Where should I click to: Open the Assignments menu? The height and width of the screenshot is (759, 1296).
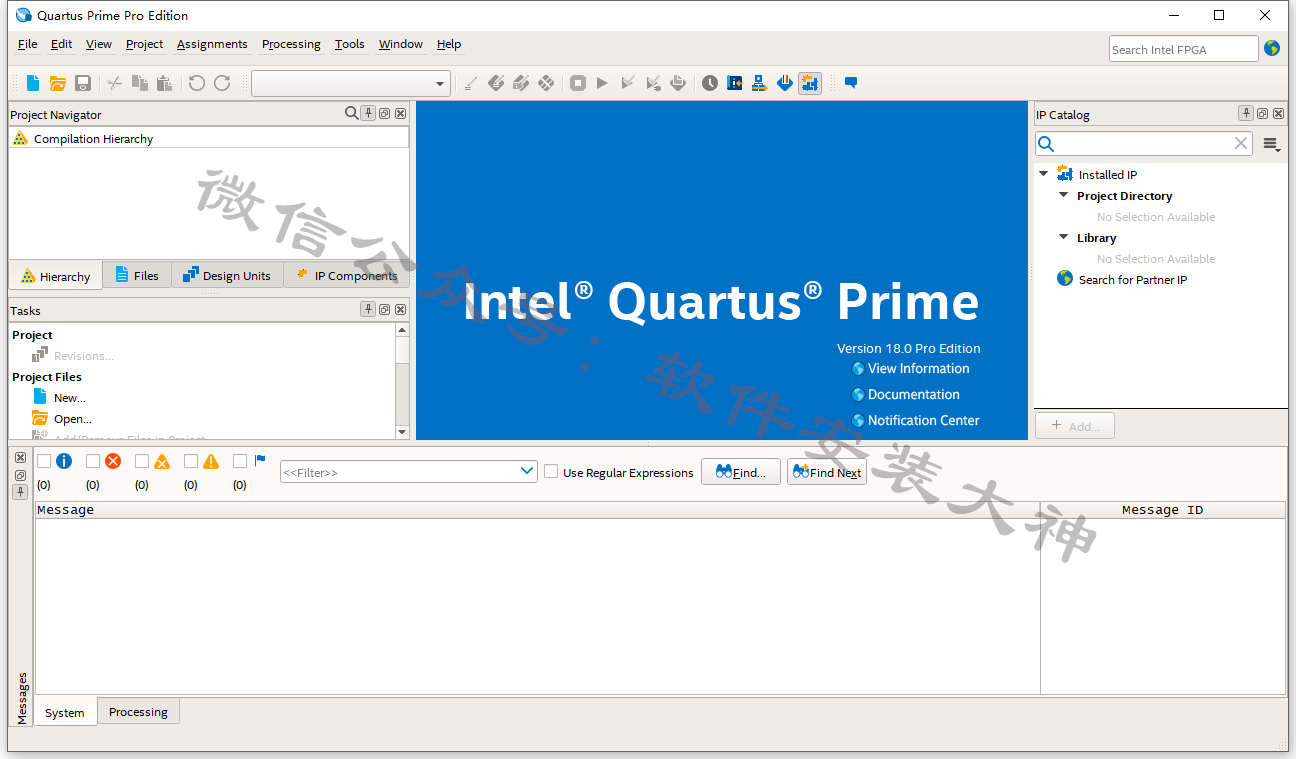[212, 44]
